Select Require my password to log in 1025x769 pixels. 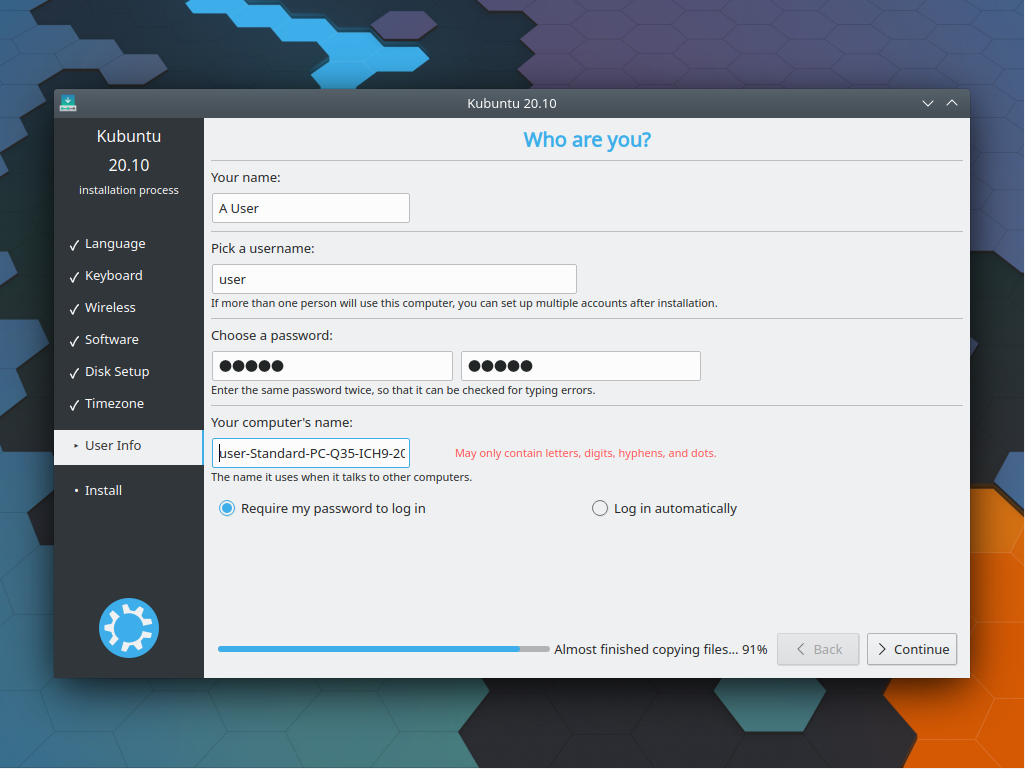(x=322, y=508)
